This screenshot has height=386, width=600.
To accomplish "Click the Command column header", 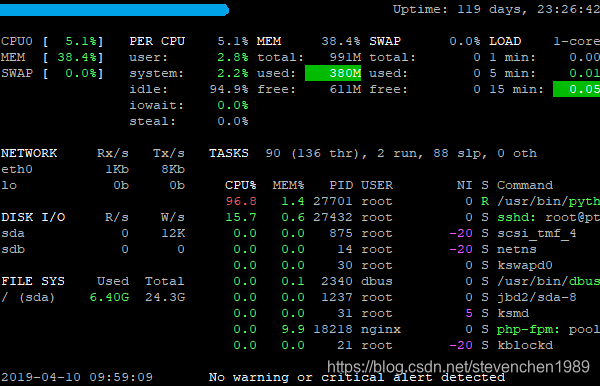I will [525, 186].
